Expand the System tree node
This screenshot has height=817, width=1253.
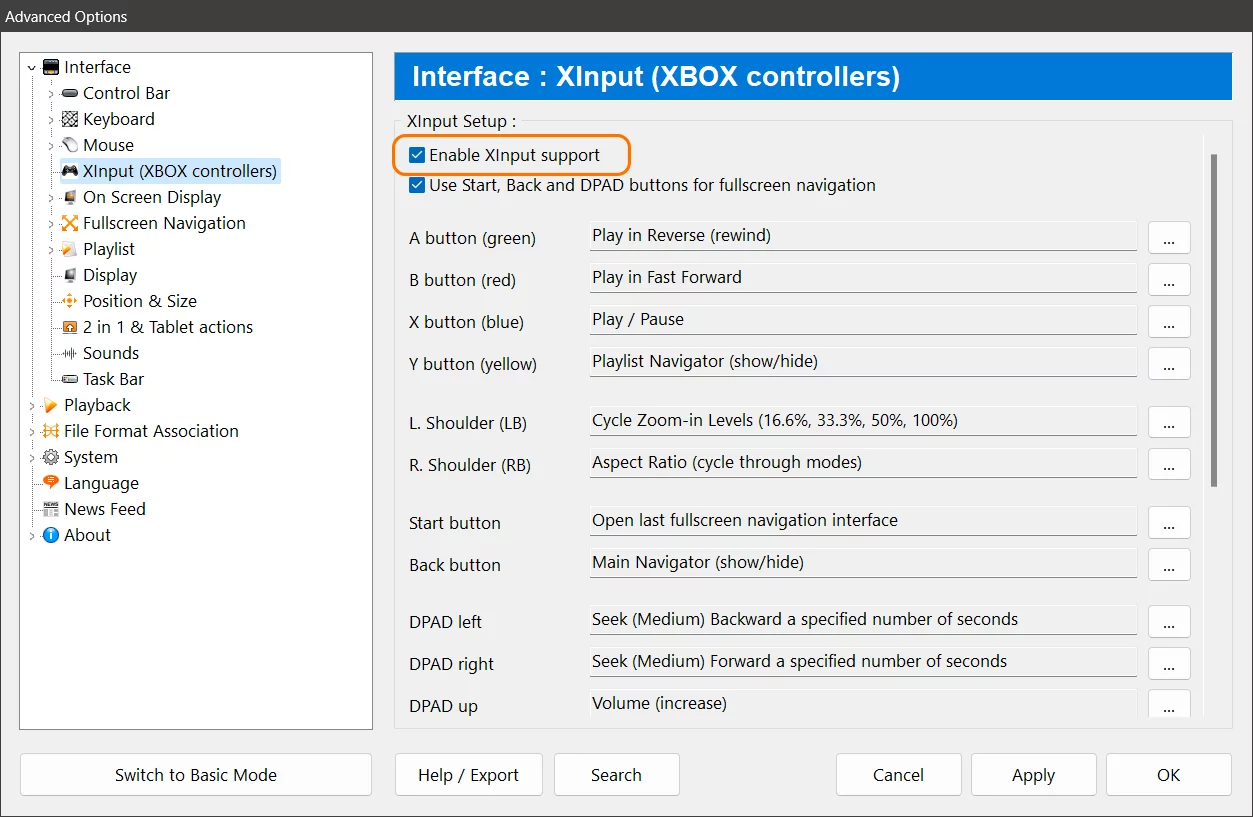[32, 458]
